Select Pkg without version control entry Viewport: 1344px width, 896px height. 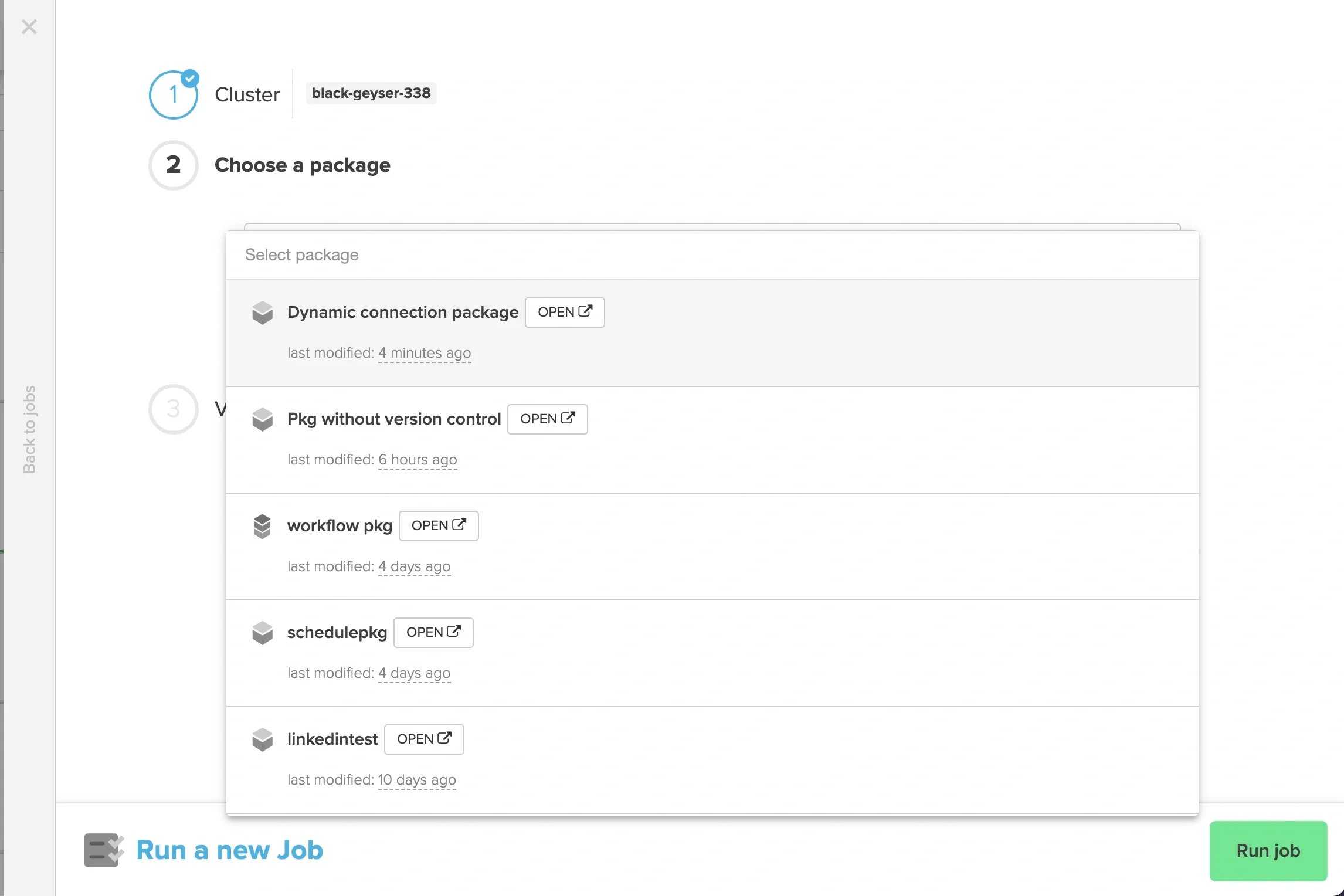click(x=712, y=440)
